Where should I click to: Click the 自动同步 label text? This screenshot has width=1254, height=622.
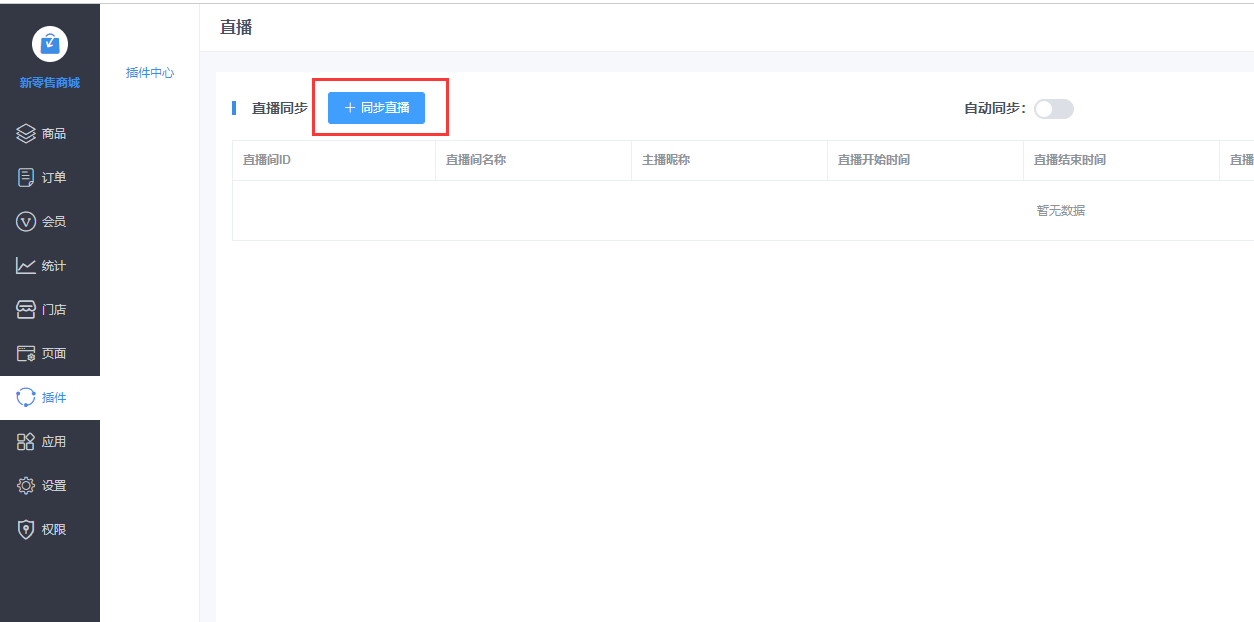(x=995, y=108)
